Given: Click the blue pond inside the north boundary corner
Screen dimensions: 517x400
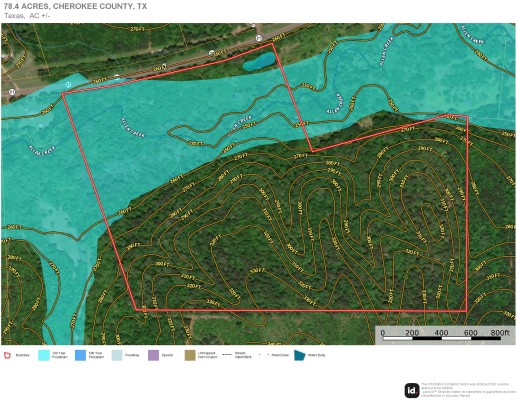Looking at the screenshot, I should click(x=259, y=62).
